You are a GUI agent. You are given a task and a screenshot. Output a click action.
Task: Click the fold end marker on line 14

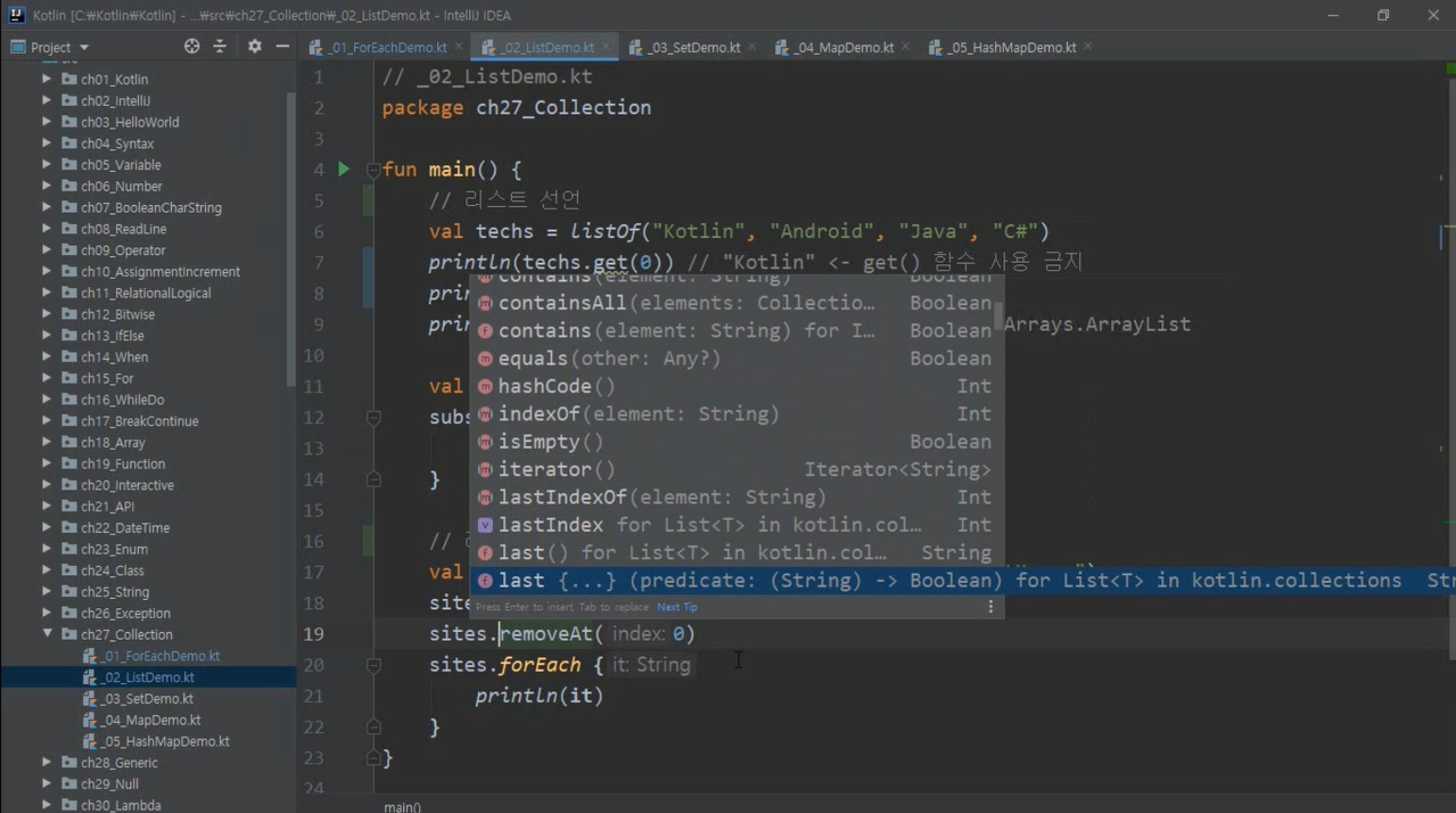(x=373, y=480)
